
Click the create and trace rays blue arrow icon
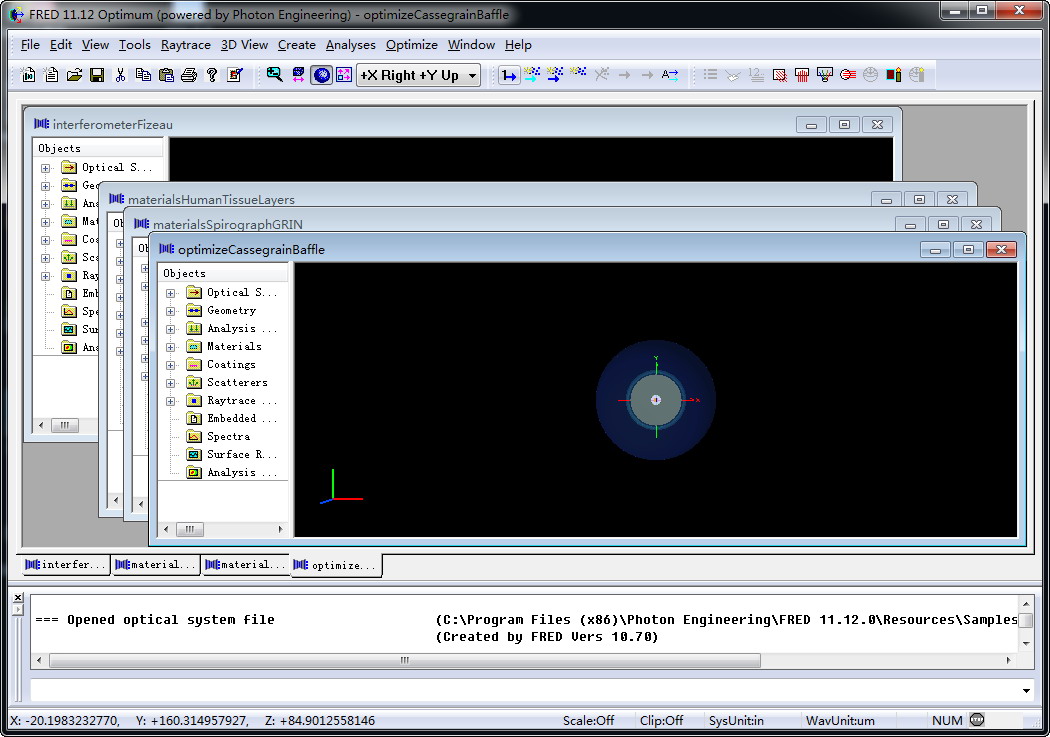[555, 75]
